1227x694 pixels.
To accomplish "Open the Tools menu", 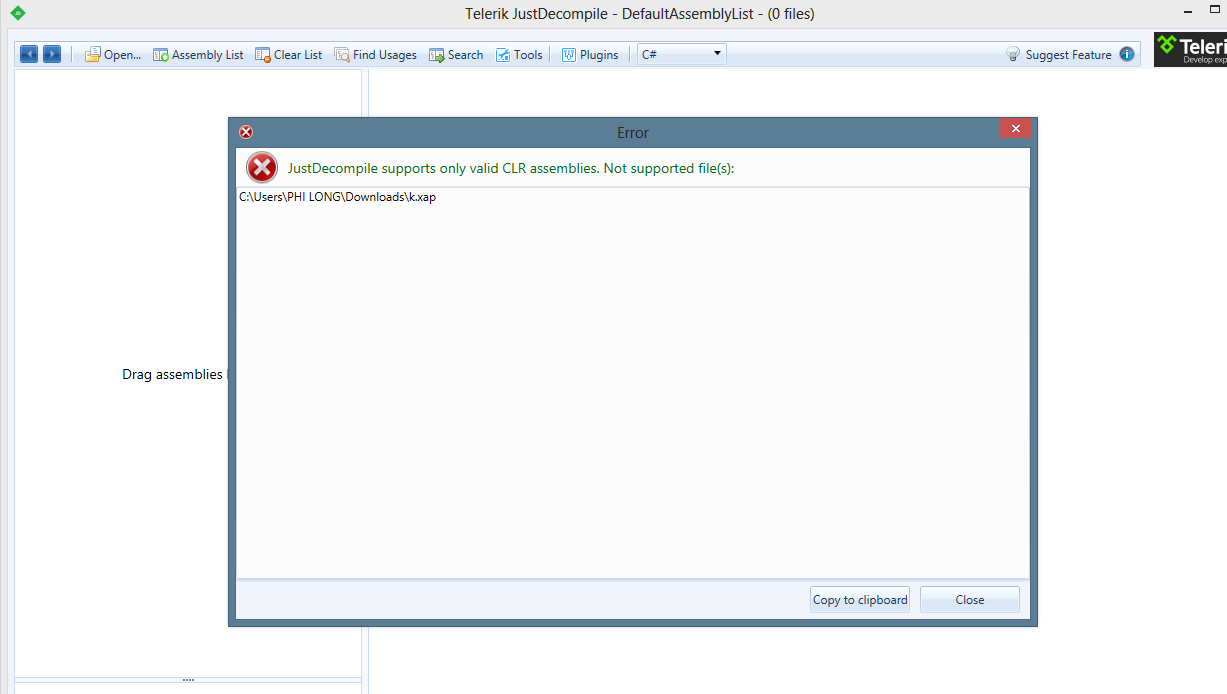I will pyautogui.click(x=519, y=55).
